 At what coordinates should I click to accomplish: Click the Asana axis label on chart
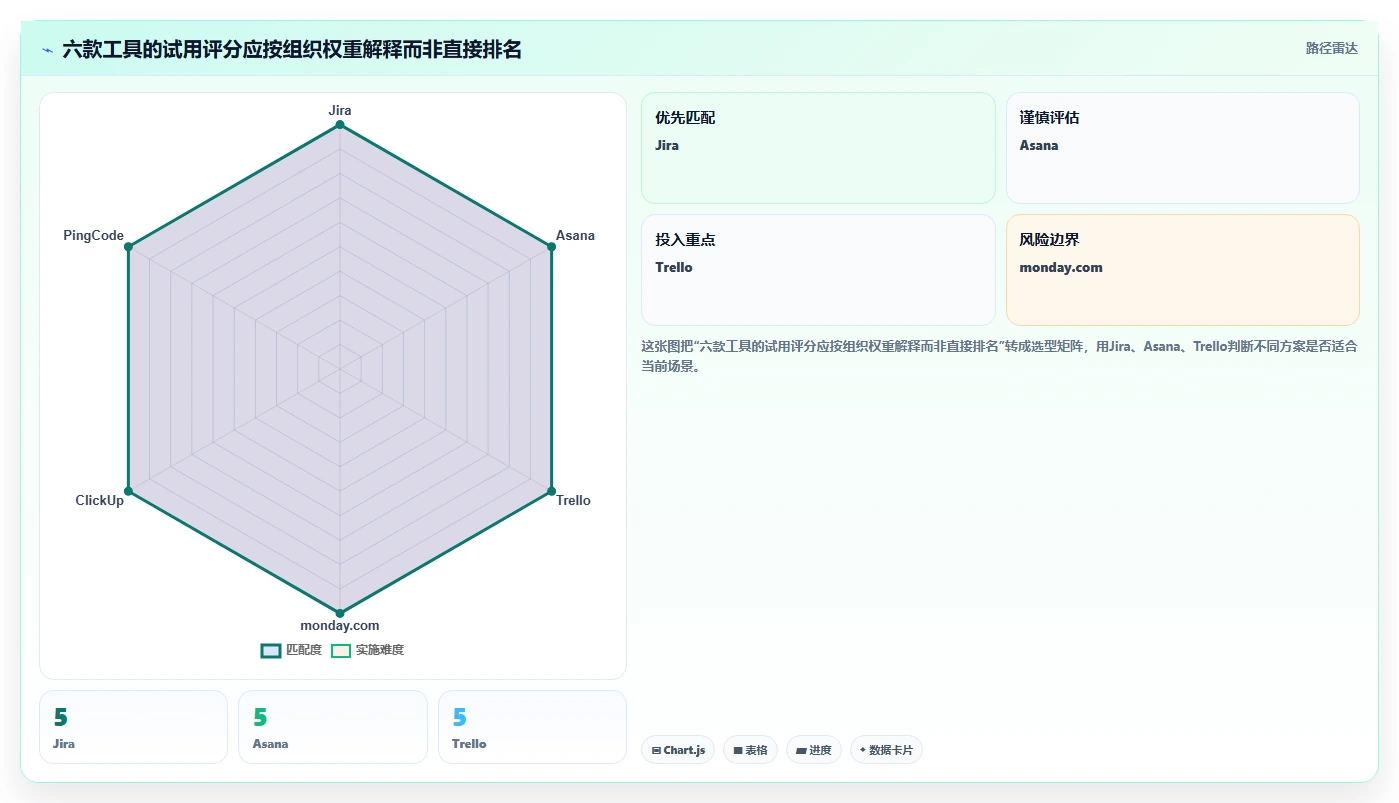pyautogui.click(x=575, y=236)
